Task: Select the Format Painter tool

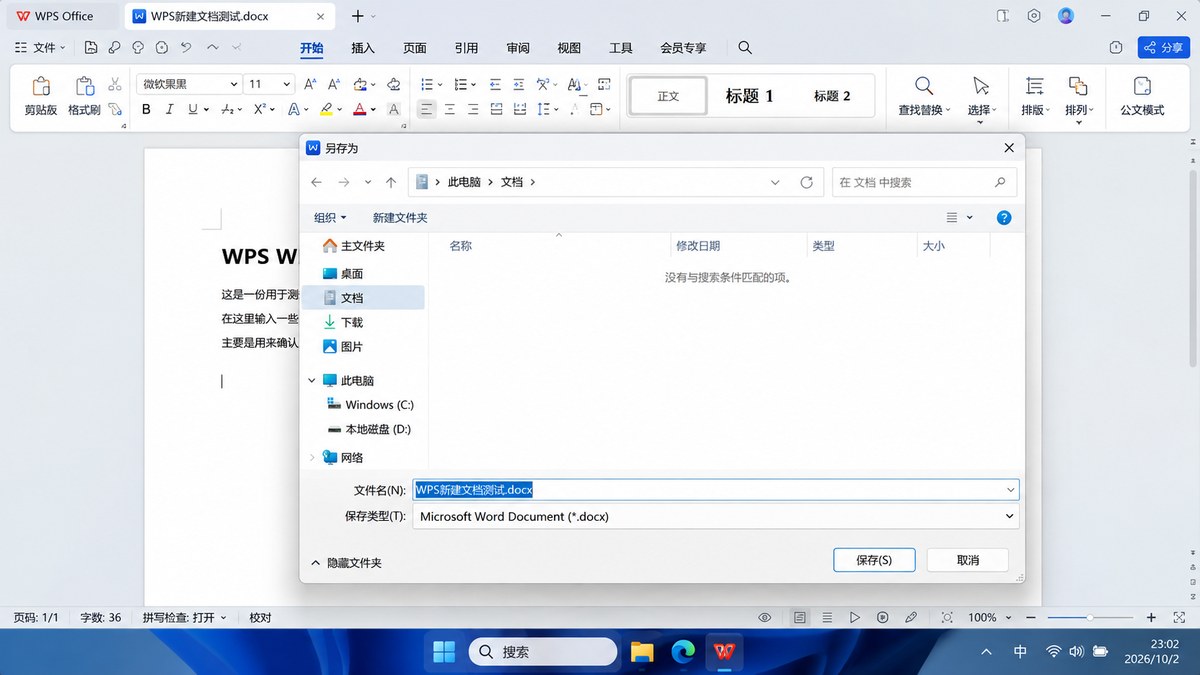Action: click(x=84, y=95)
